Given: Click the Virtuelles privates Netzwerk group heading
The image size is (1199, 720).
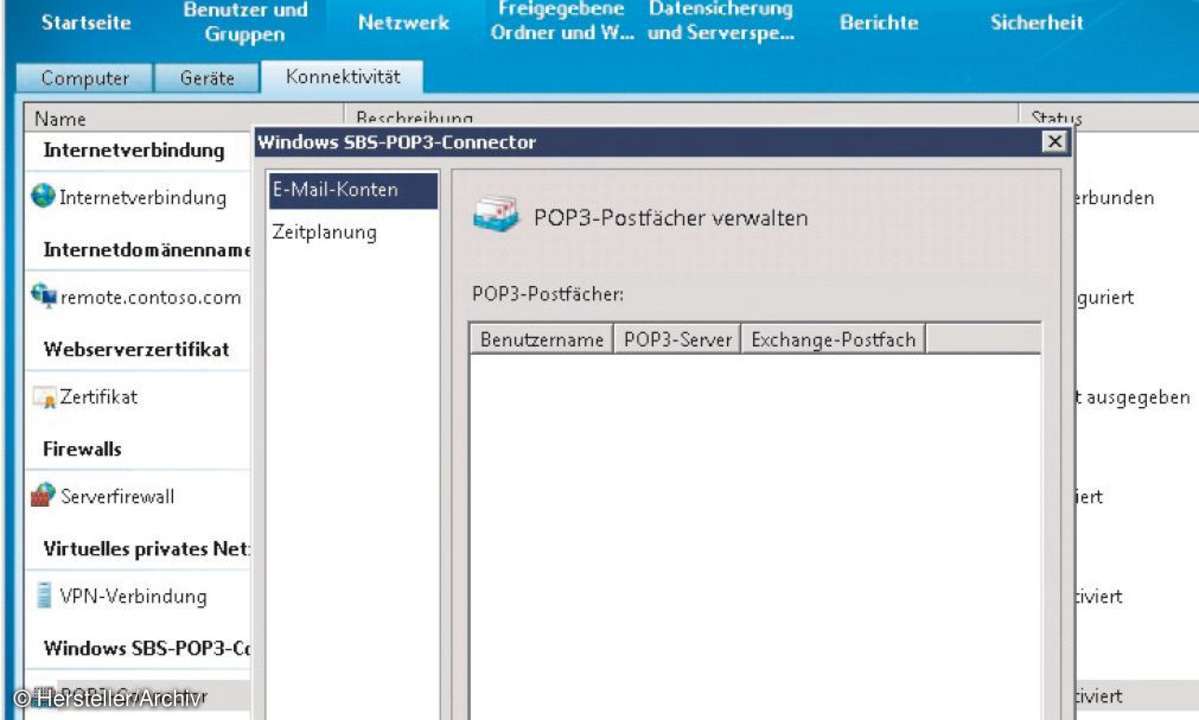Looking at the screenshot, I should (146, 549).
